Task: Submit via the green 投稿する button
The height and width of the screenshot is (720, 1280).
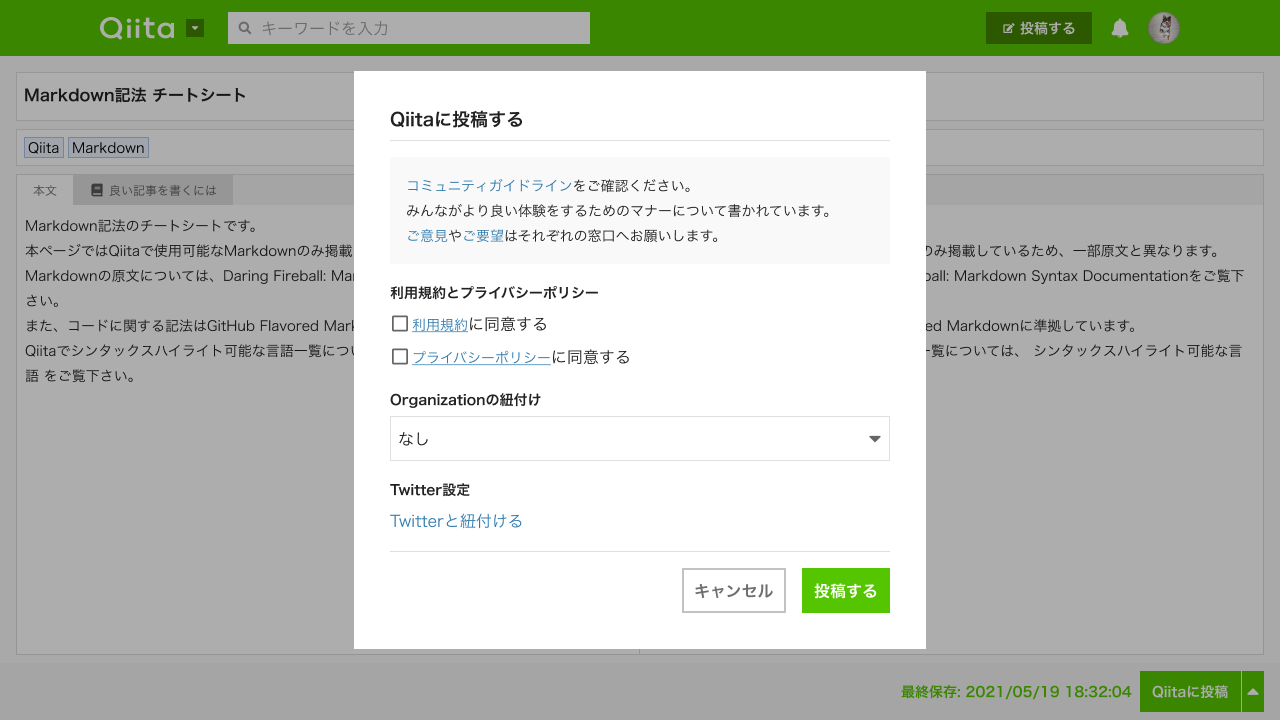Action: coord(845,590)
